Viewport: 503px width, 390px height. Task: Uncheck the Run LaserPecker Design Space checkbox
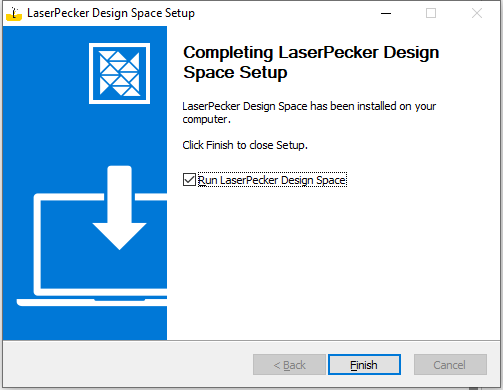click(x=189, y=180)
